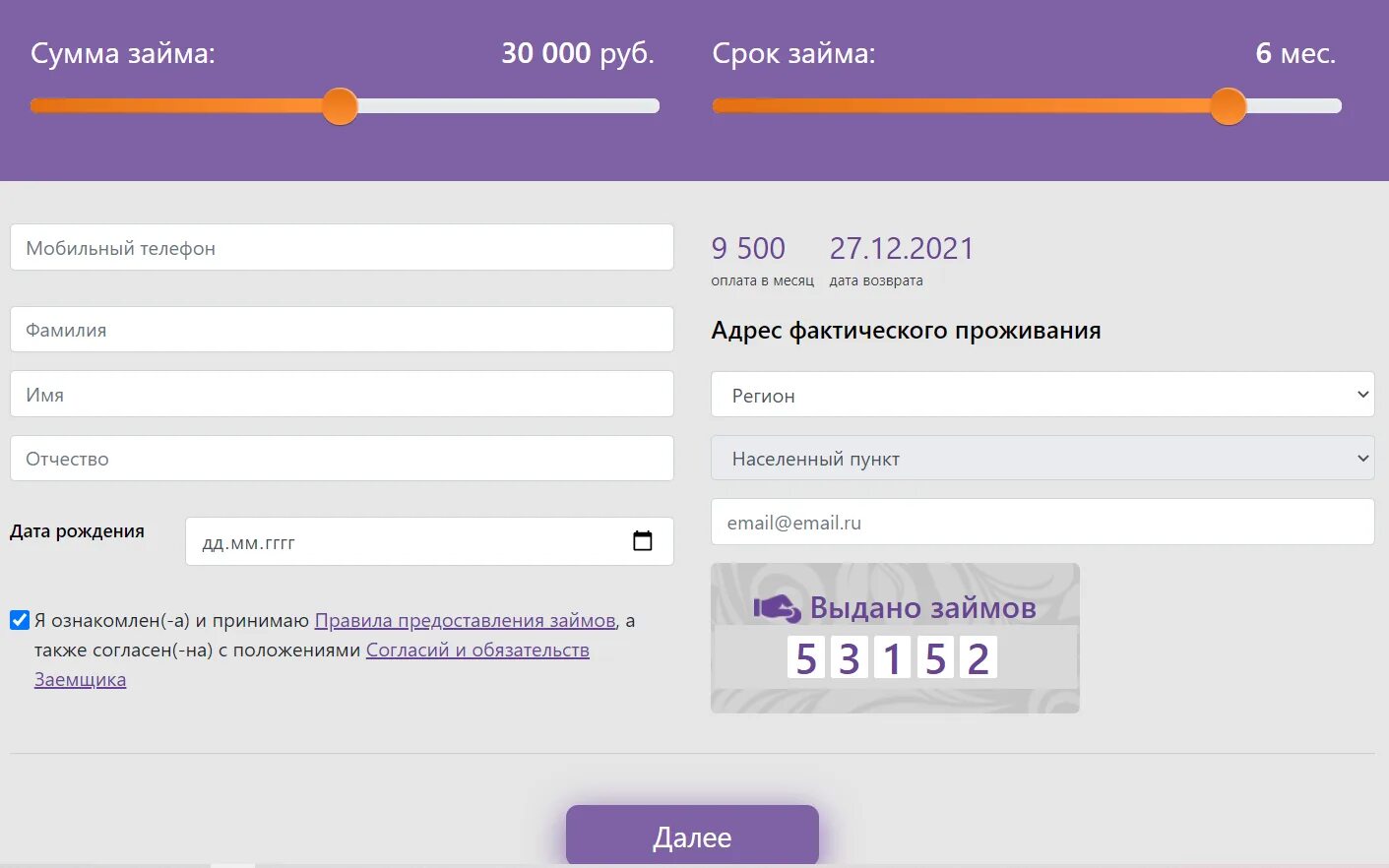Viewport: 1389px width, 868px height.
Task: Open Правила предоставления займов link
Action: tap(465, 621)
